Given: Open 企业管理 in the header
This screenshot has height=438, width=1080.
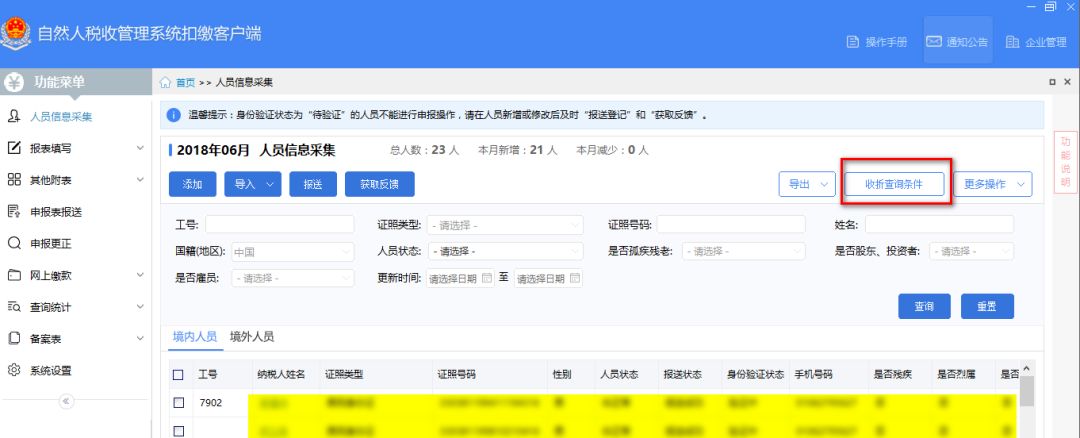Looking at the screenshot, I should [1037, 41].
